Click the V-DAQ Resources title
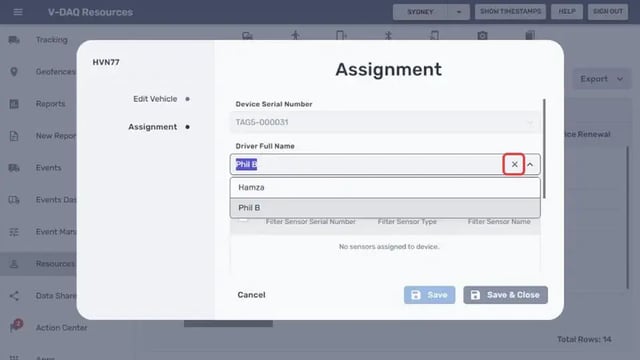Screen dimensions: 640x360 (x=90, y=12)
